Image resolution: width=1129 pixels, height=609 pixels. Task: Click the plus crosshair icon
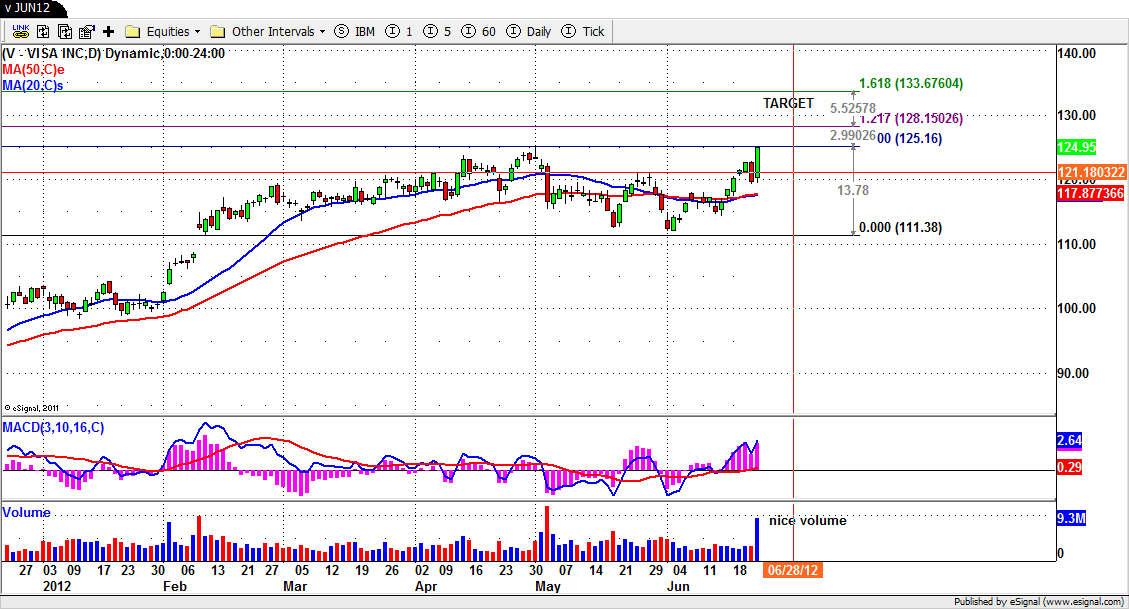[109, 31]
